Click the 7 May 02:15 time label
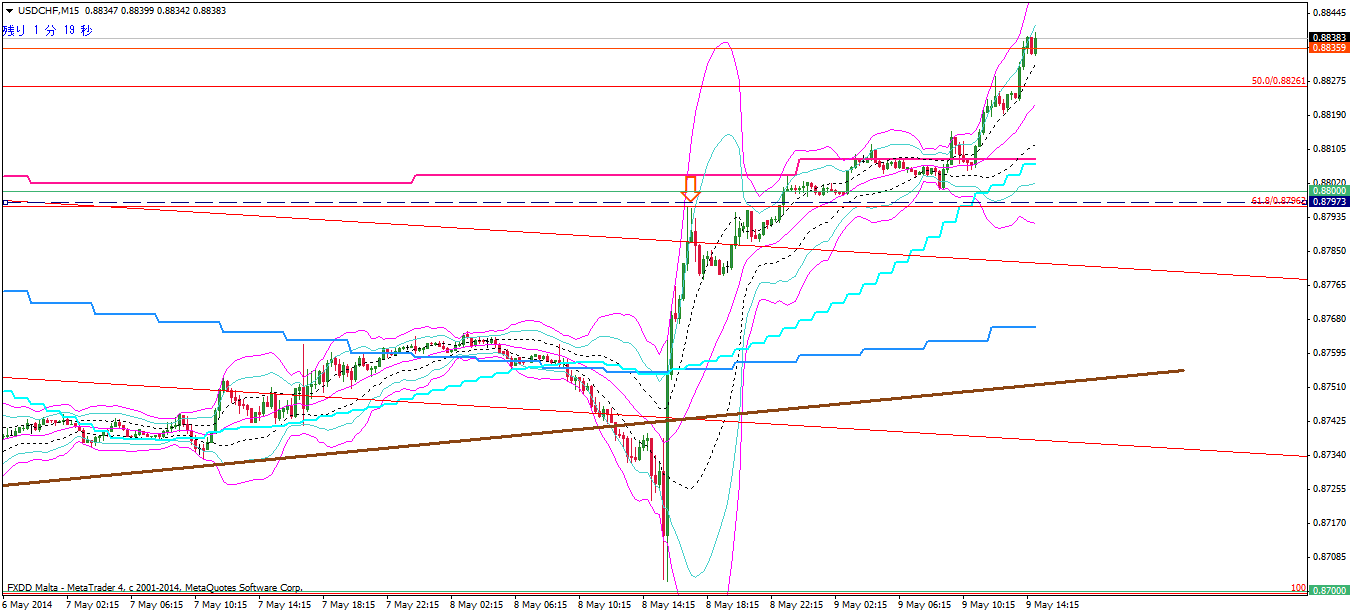Image resolution: width=1350 pixels, height=613 pixels. click(x=92, y=605)
